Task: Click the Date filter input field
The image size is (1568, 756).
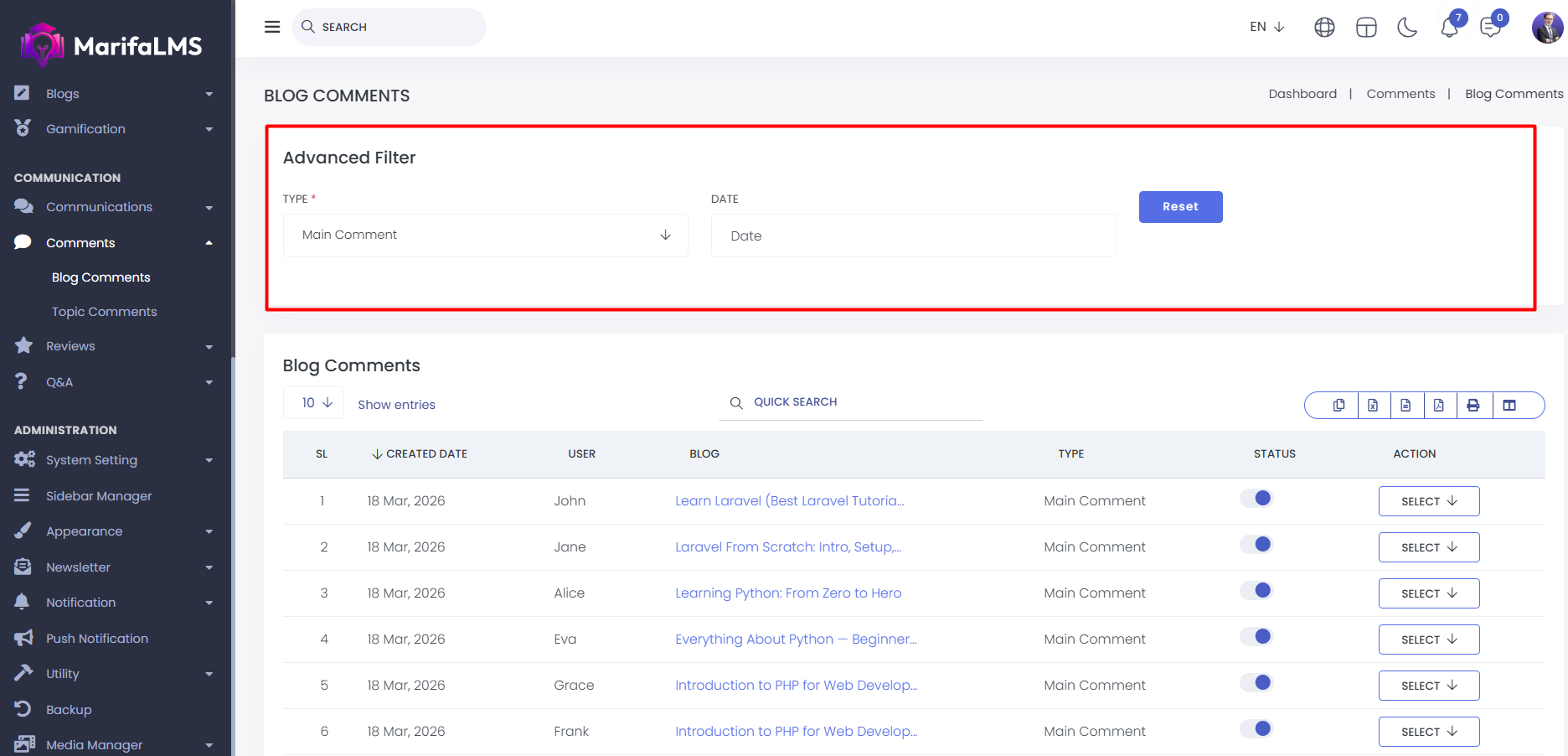Action: 913,236
